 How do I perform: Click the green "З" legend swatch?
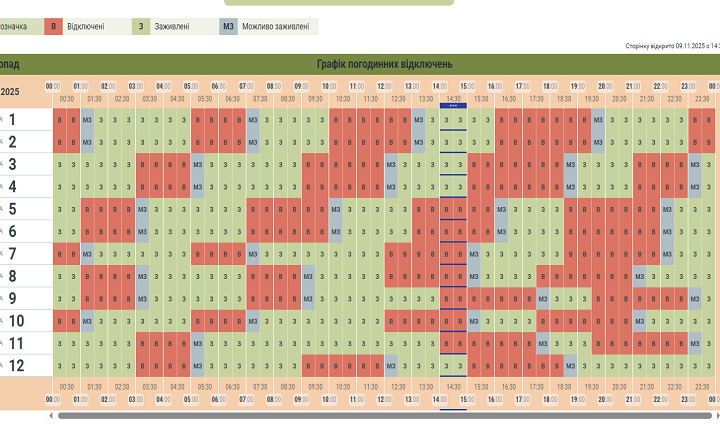(141, 27)
